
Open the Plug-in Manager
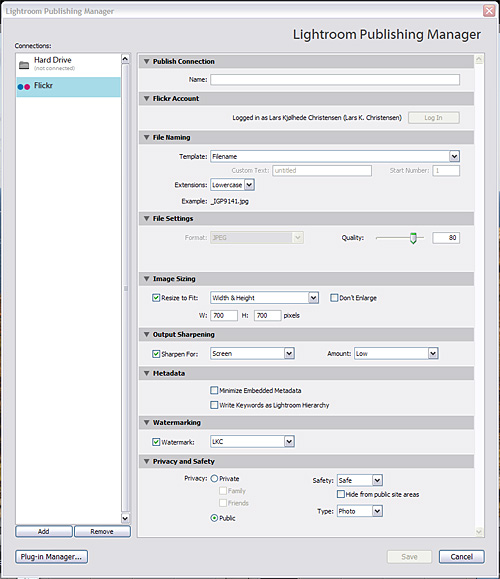pos(51,557)
